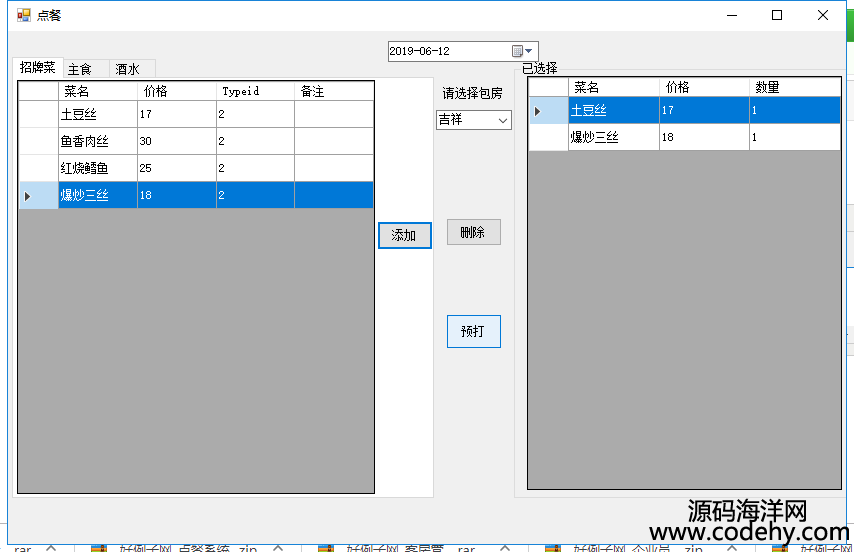Select 爆炒三丝 in the left menu grid
854x552 pixels.
click(98, 195)
